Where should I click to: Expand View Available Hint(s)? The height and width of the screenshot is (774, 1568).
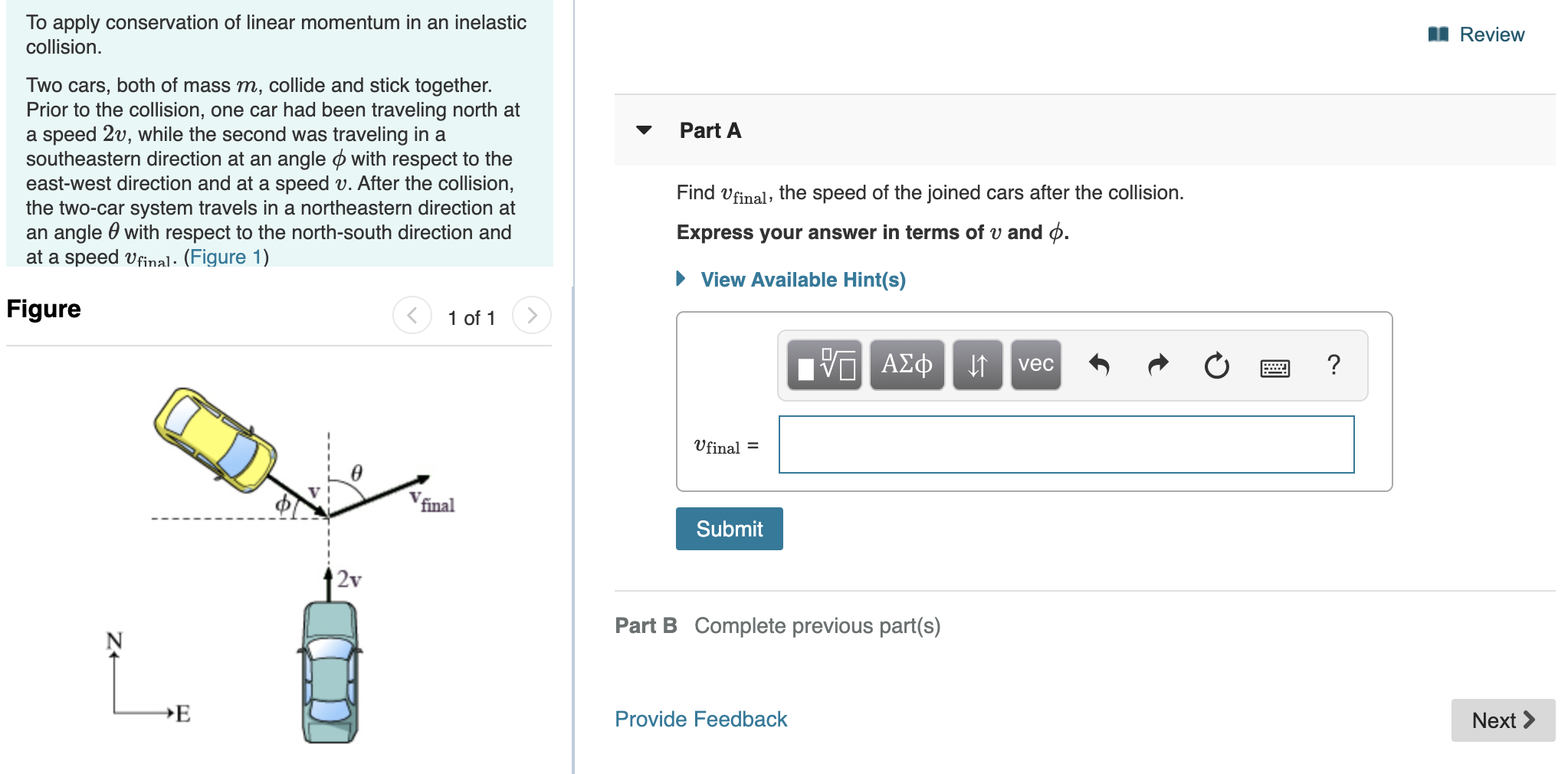coord(802,279)
